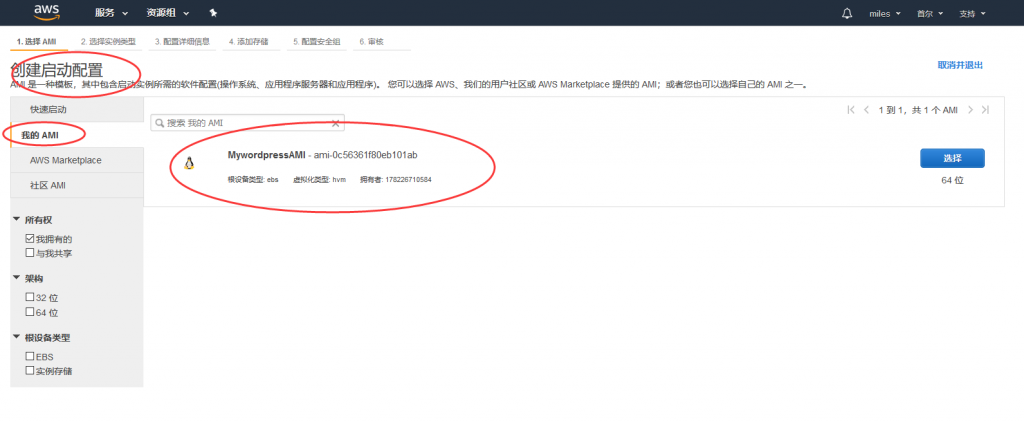1024x422 pixels.
Task: Click the Linux penguin icon of MywordpressAMI
Action: click(189, 163)
